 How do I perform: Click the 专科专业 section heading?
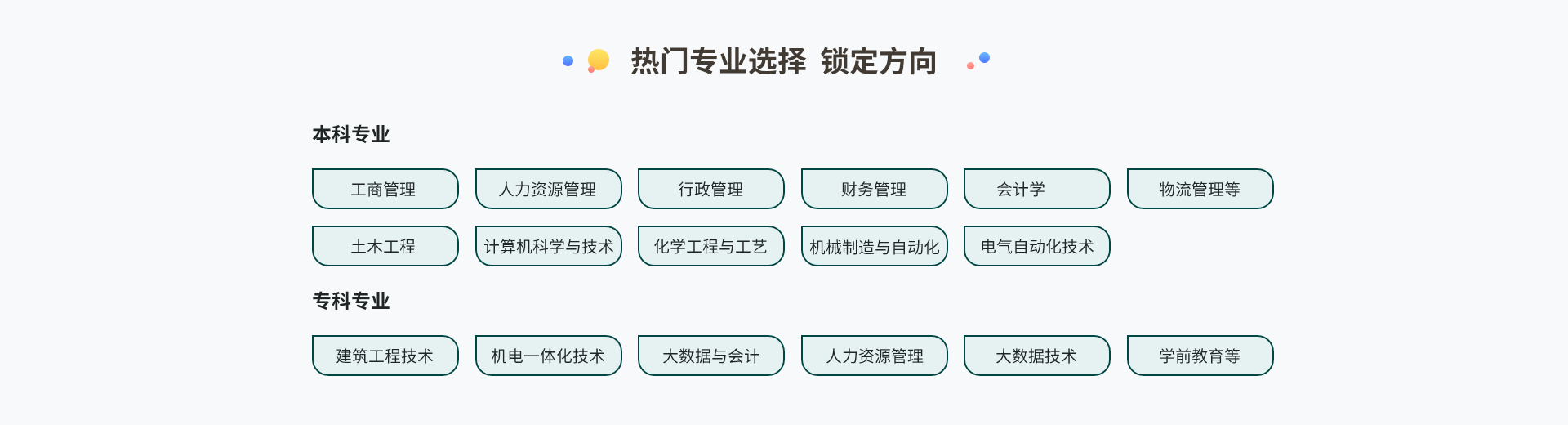click(351, 301)
